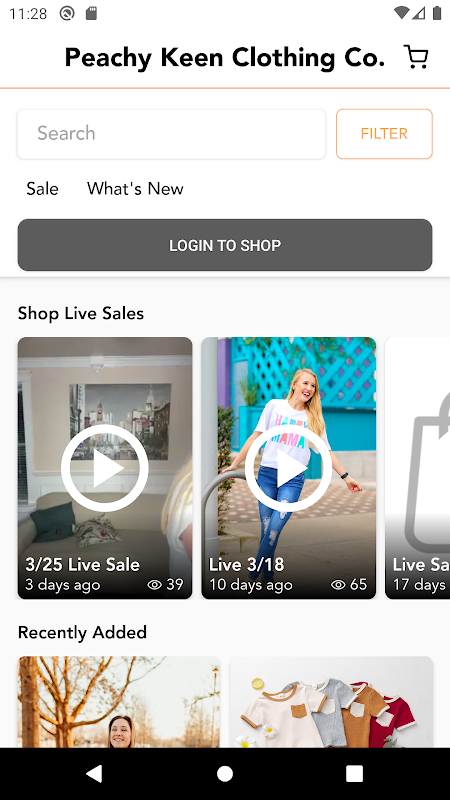Tap the Shop Live Sales heading

click(81, 313)
